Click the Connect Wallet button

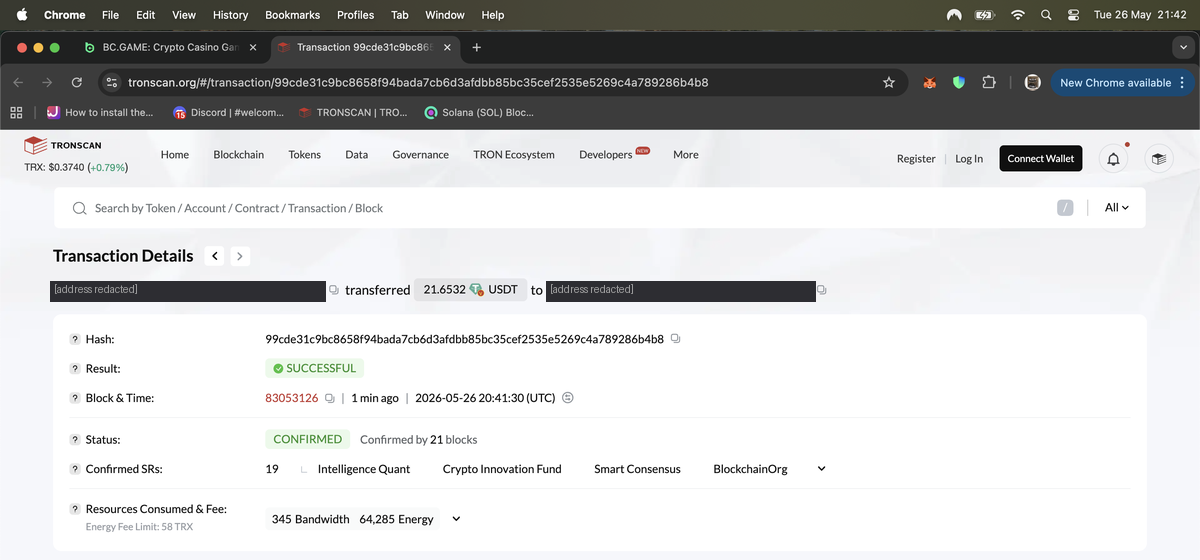1040,159
